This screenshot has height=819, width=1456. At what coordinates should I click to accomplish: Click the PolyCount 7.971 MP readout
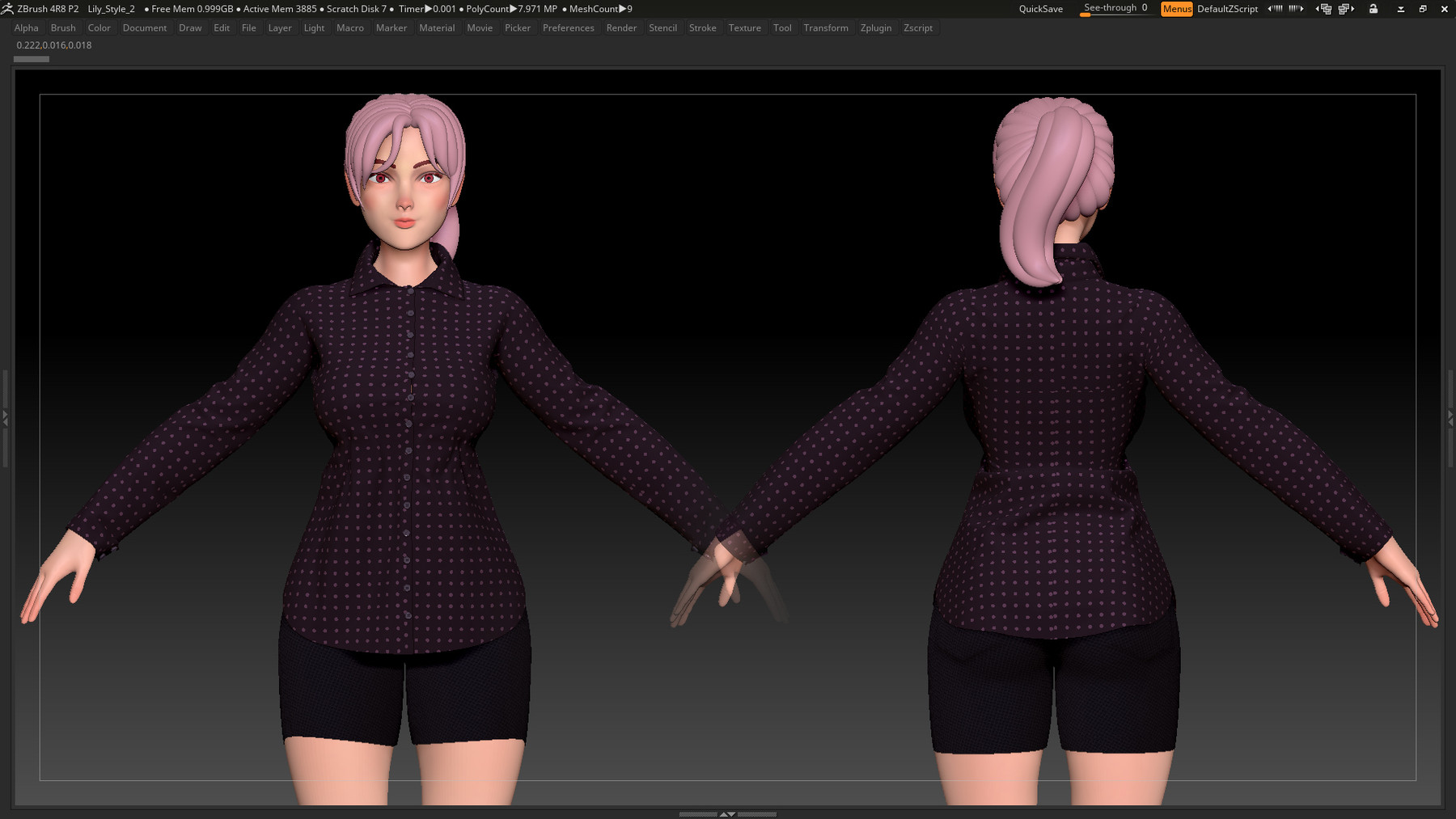click(511, 9)
